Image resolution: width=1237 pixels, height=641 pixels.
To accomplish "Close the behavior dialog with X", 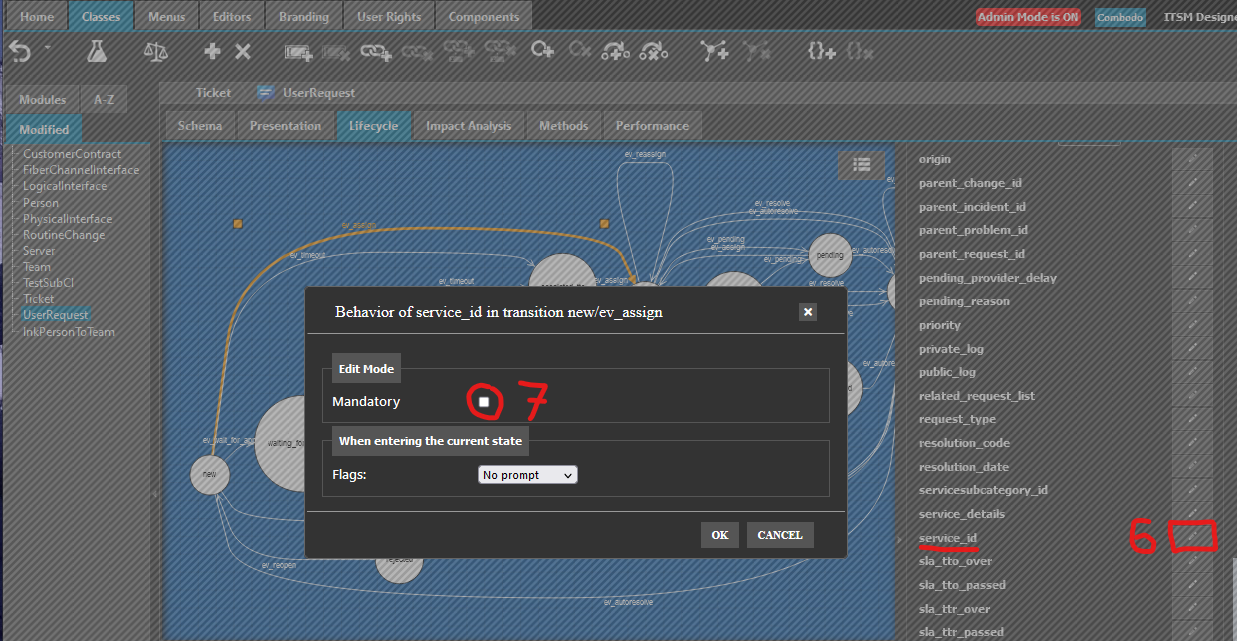I will [x=808, y=312].
